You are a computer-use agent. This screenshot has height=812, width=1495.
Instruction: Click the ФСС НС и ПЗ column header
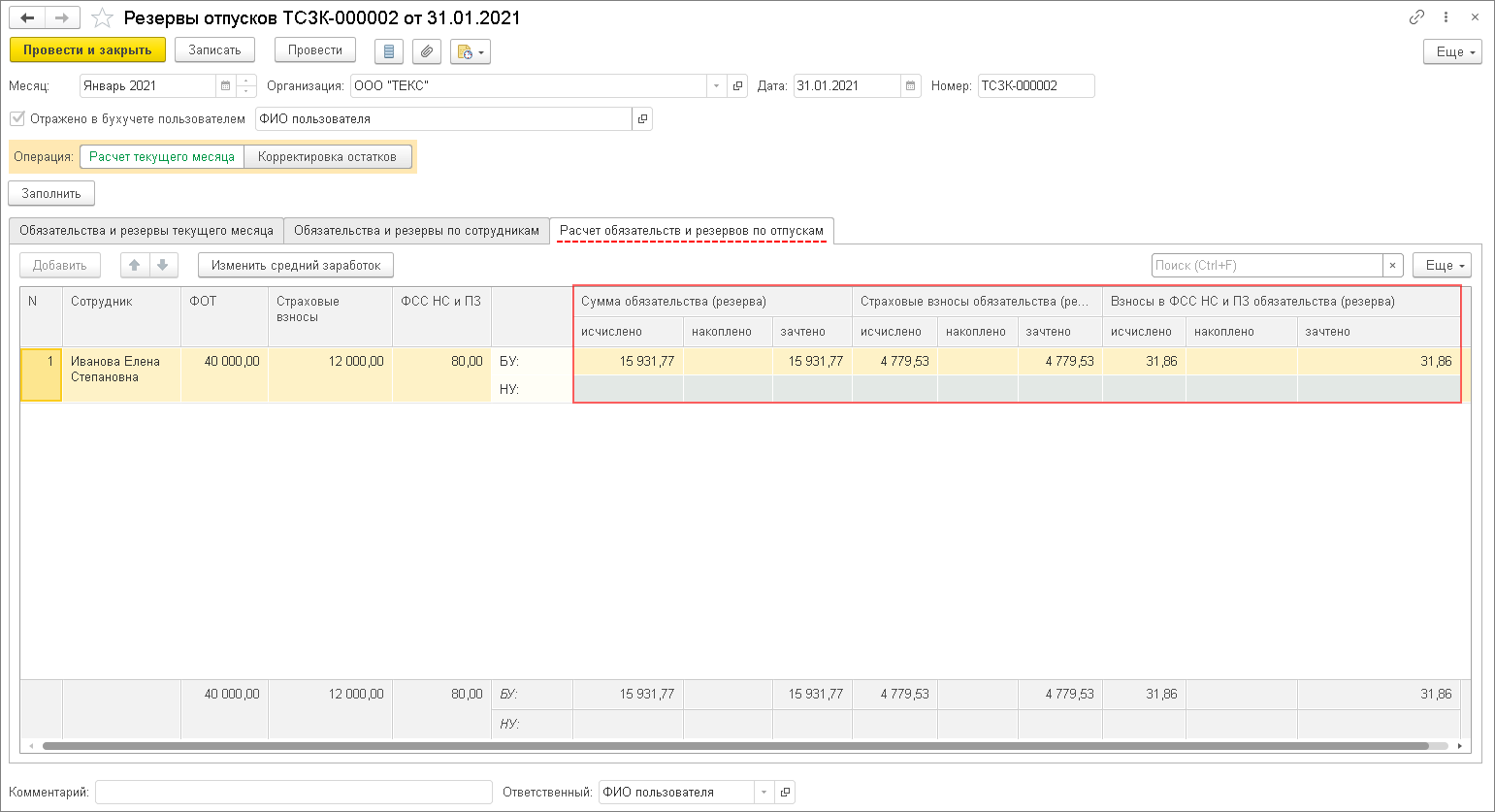click(x=441, y=316)
